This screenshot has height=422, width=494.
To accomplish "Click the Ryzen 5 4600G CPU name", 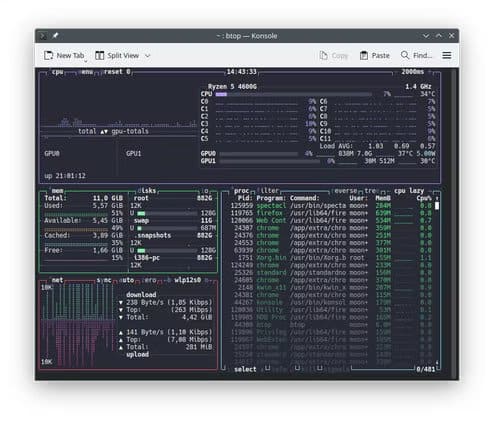I will pyautogui.click(x=232, y=87).
